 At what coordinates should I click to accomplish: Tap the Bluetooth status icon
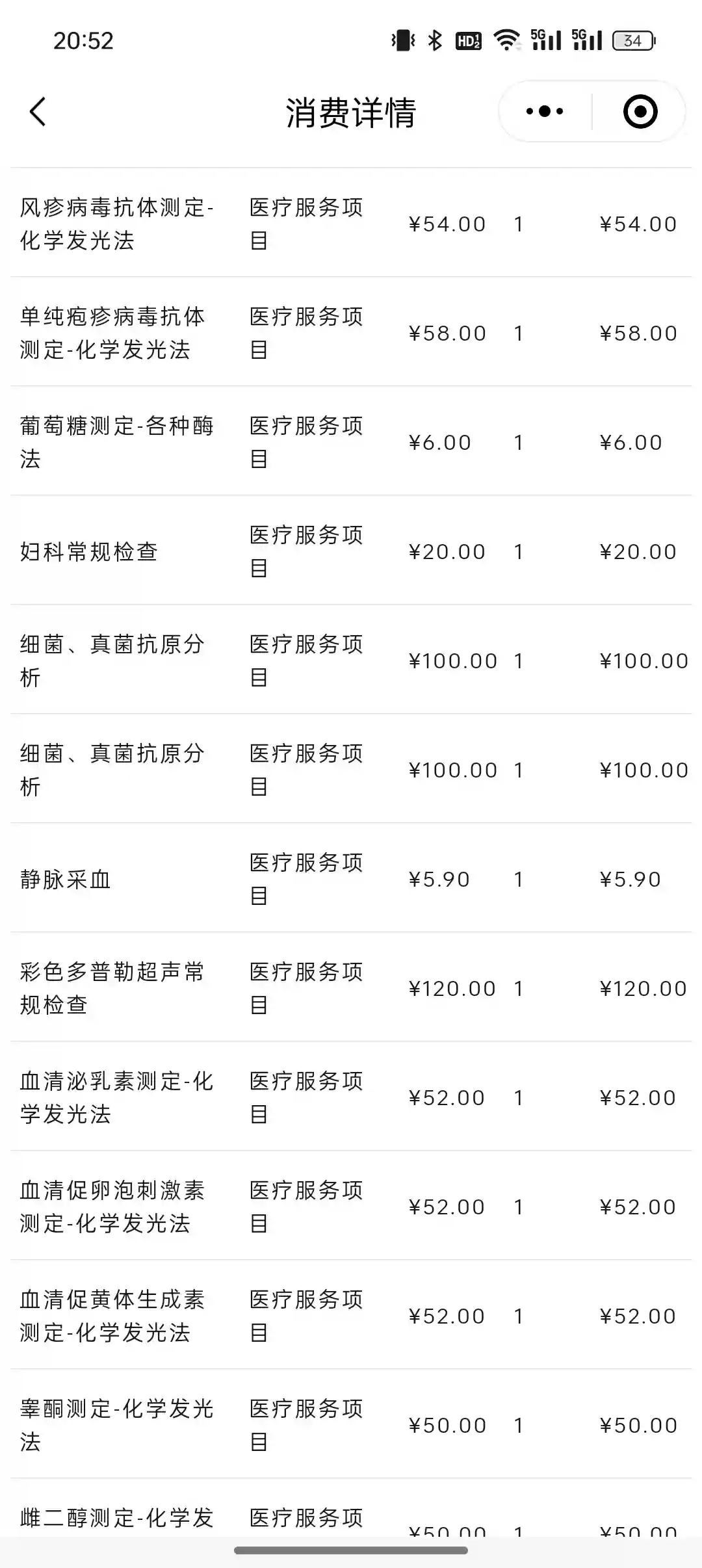tap(435, 41)
